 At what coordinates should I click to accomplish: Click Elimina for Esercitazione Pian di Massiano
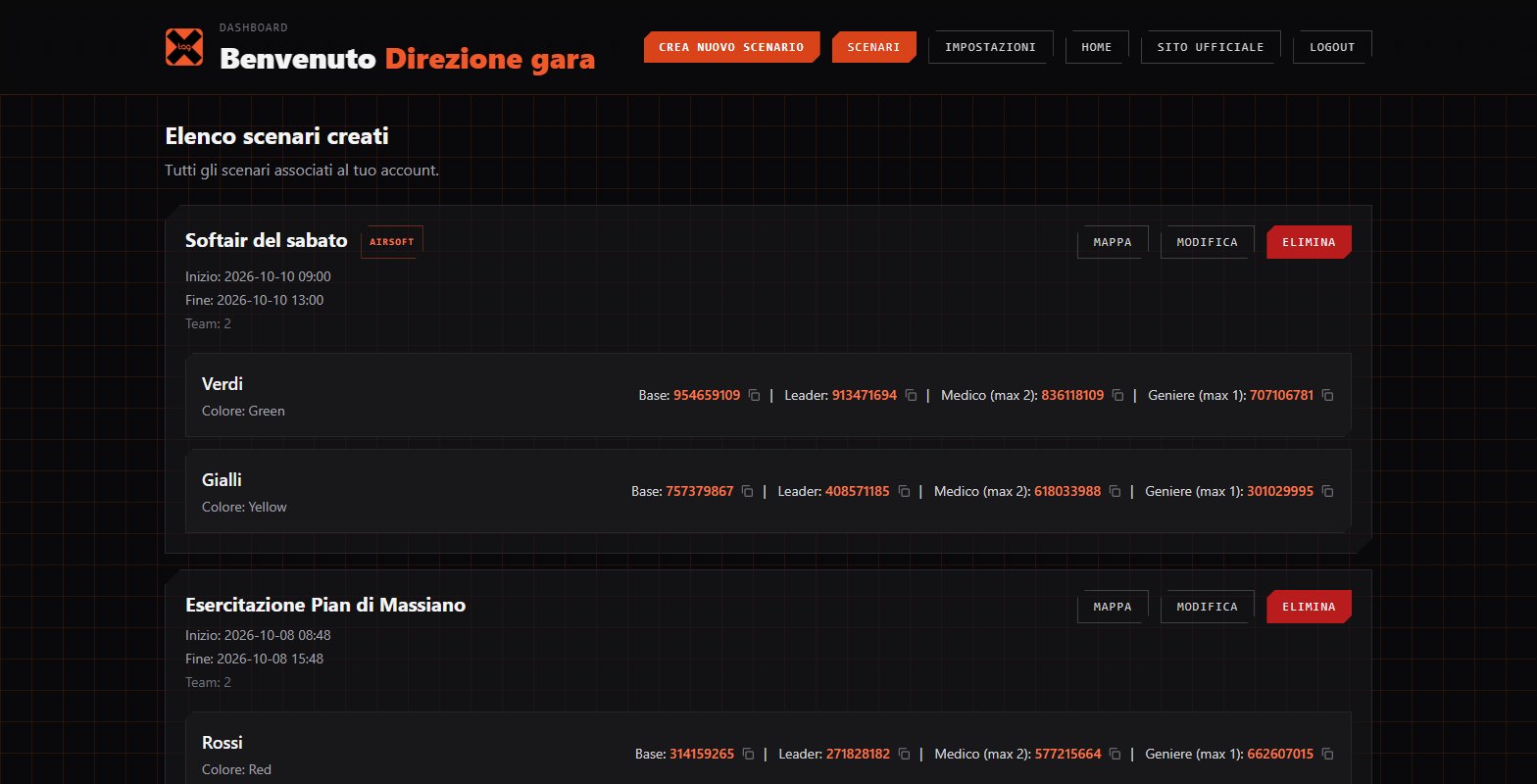coord(1309,607)
